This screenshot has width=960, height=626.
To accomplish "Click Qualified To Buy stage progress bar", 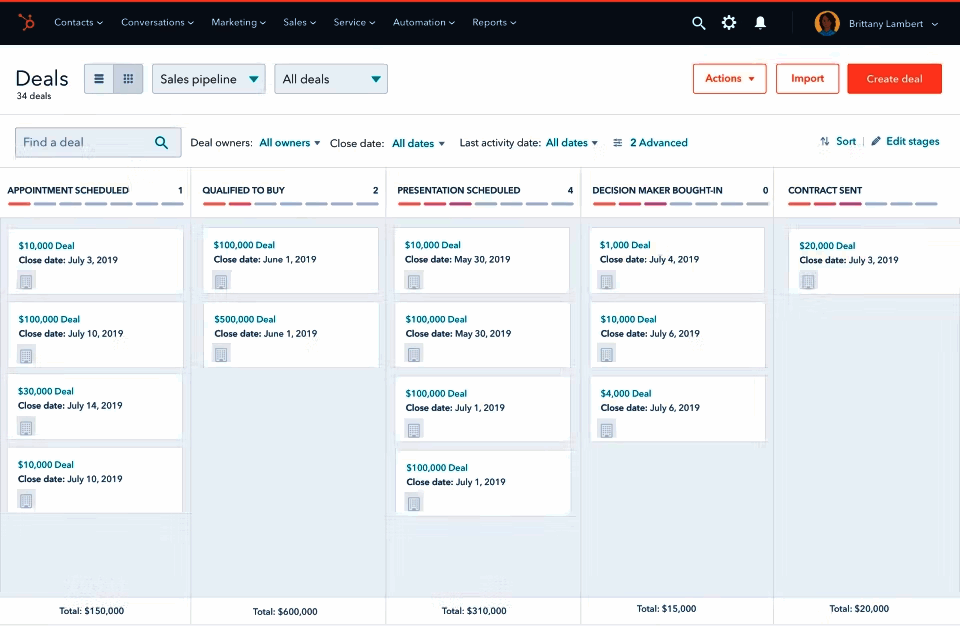I will coord(291,203).
